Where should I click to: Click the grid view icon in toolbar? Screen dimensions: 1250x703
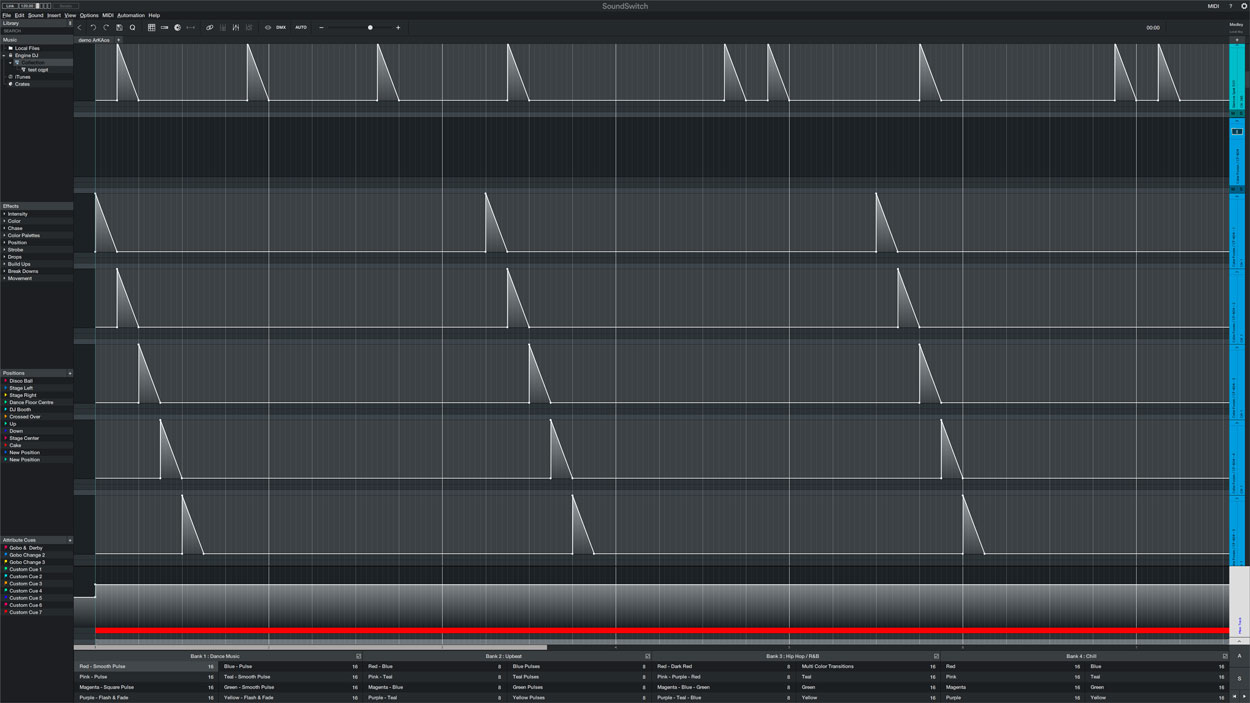tap(151, 28)
